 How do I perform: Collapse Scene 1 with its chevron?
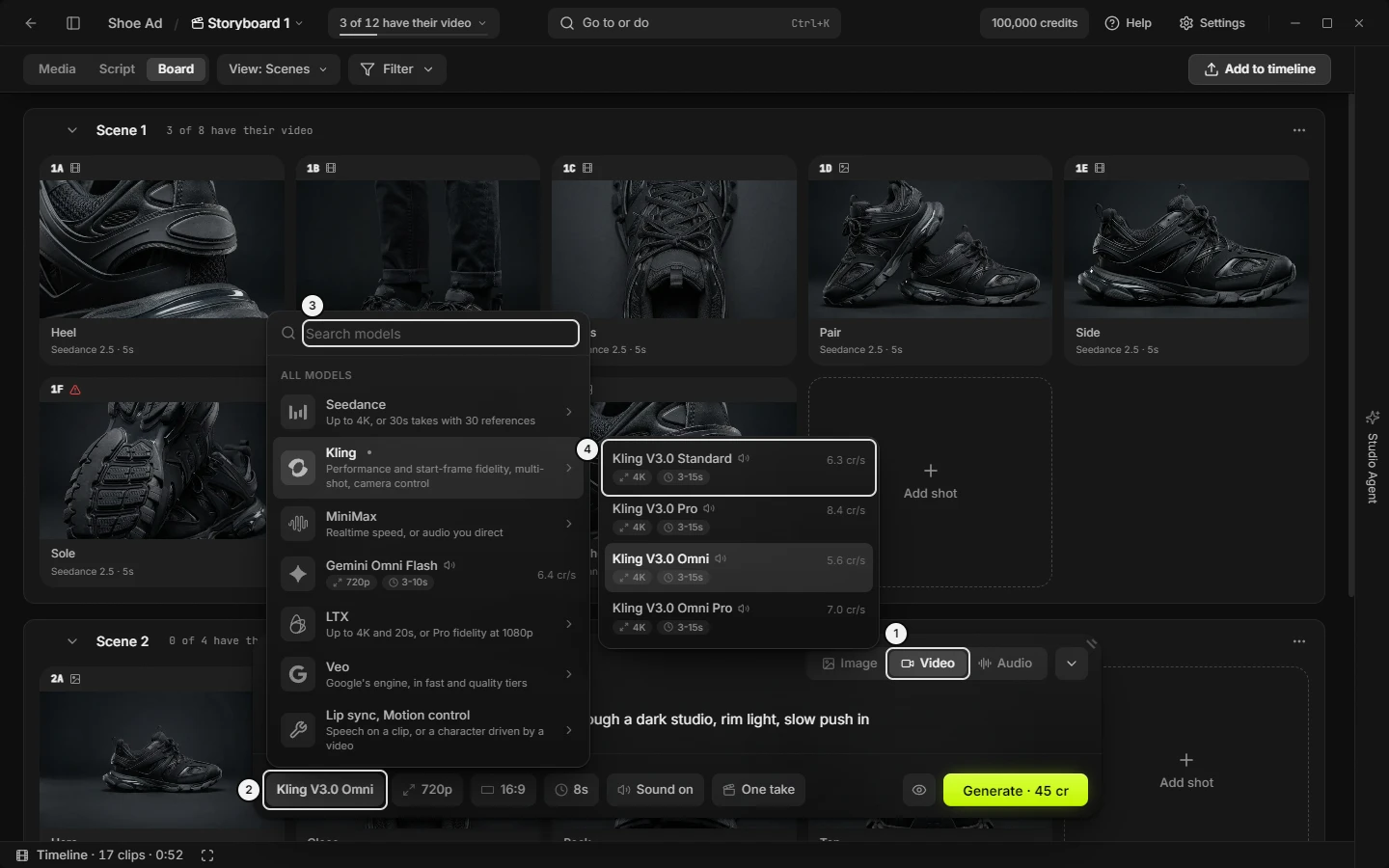tap(71, 130)
